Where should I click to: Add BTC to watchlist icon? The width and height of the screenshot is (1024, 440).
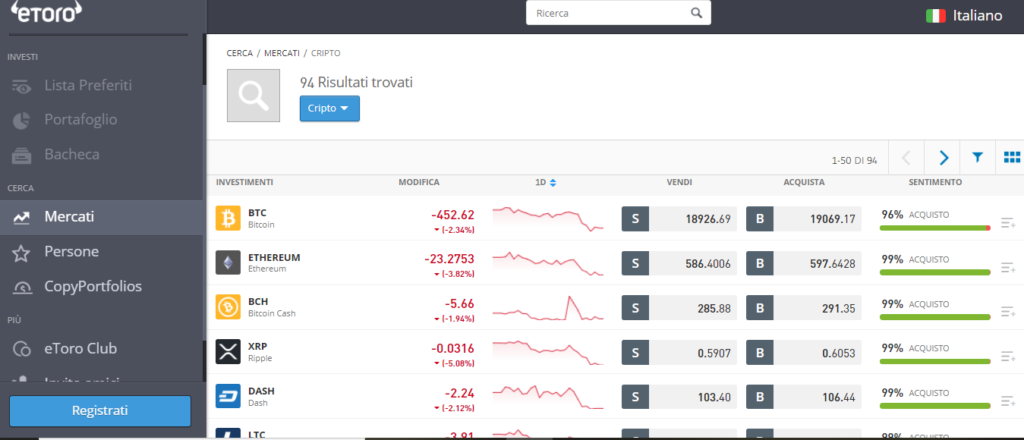coord(1008,223)
